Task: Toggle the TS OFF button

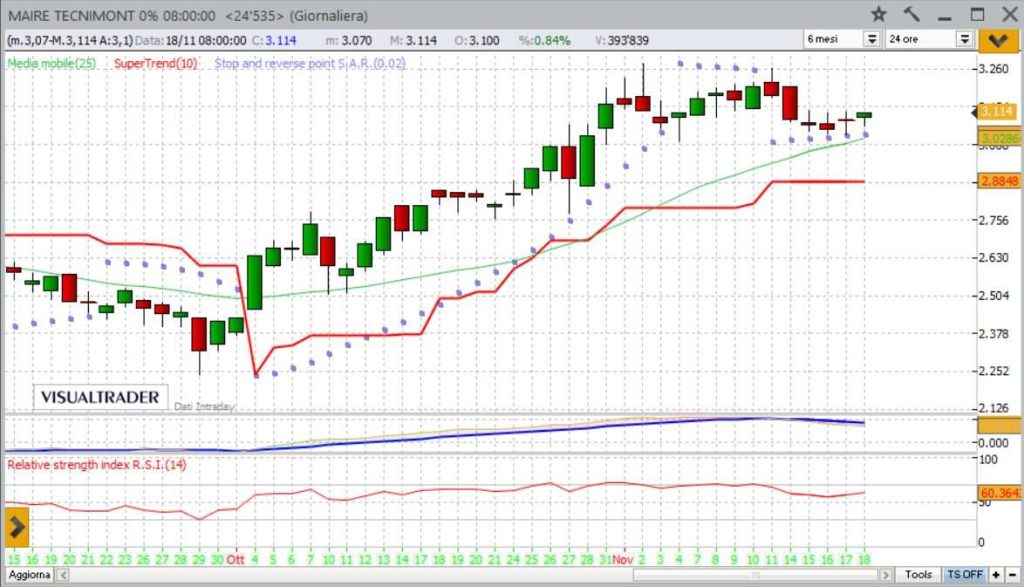Action: 965,575
